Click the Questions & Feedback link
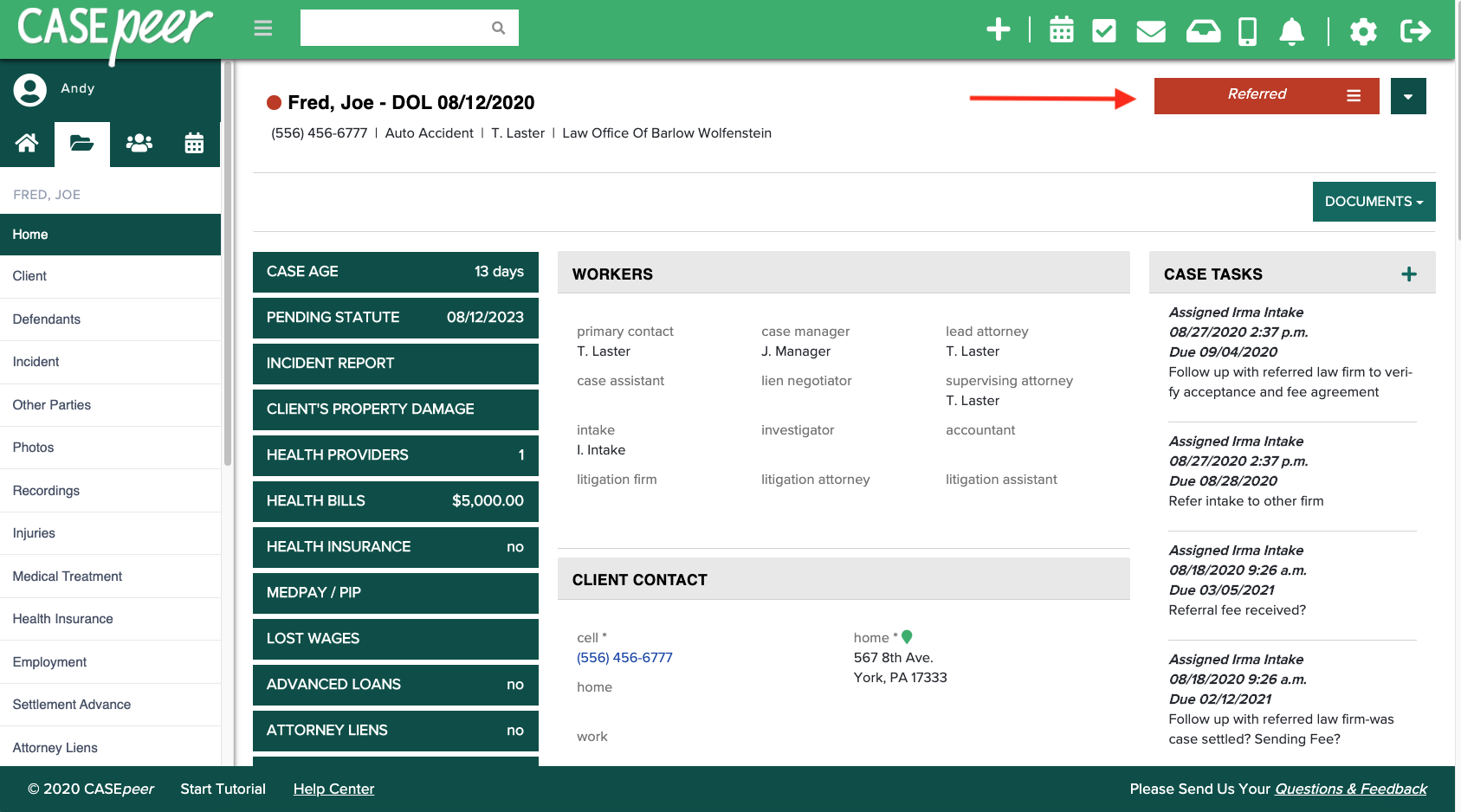The height and width of the screenshot is (812, 1461). [1350, 789]
